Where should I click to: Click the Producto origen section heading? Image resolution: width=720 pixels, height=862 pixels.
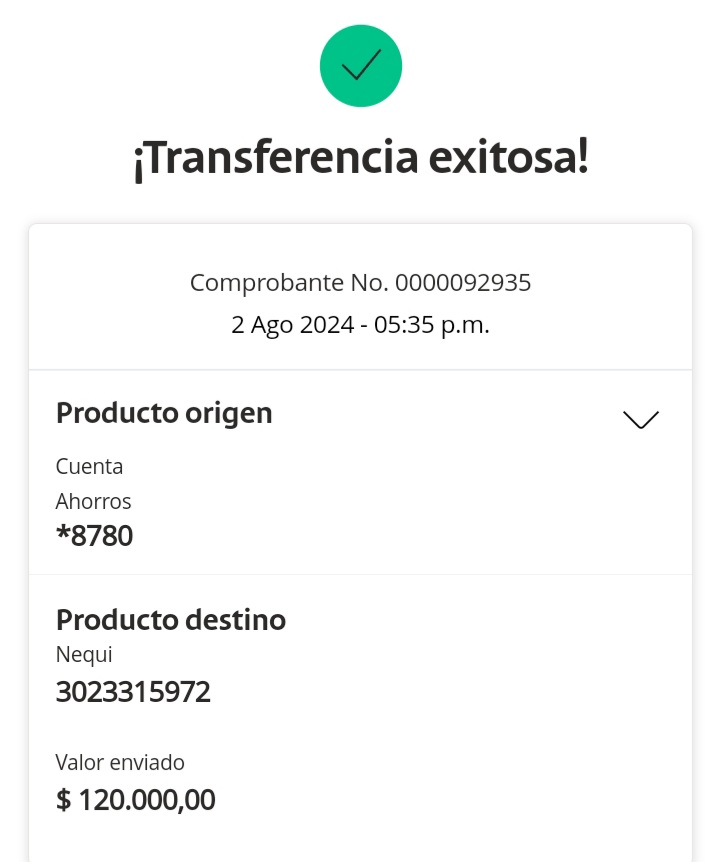pos(164,413)
